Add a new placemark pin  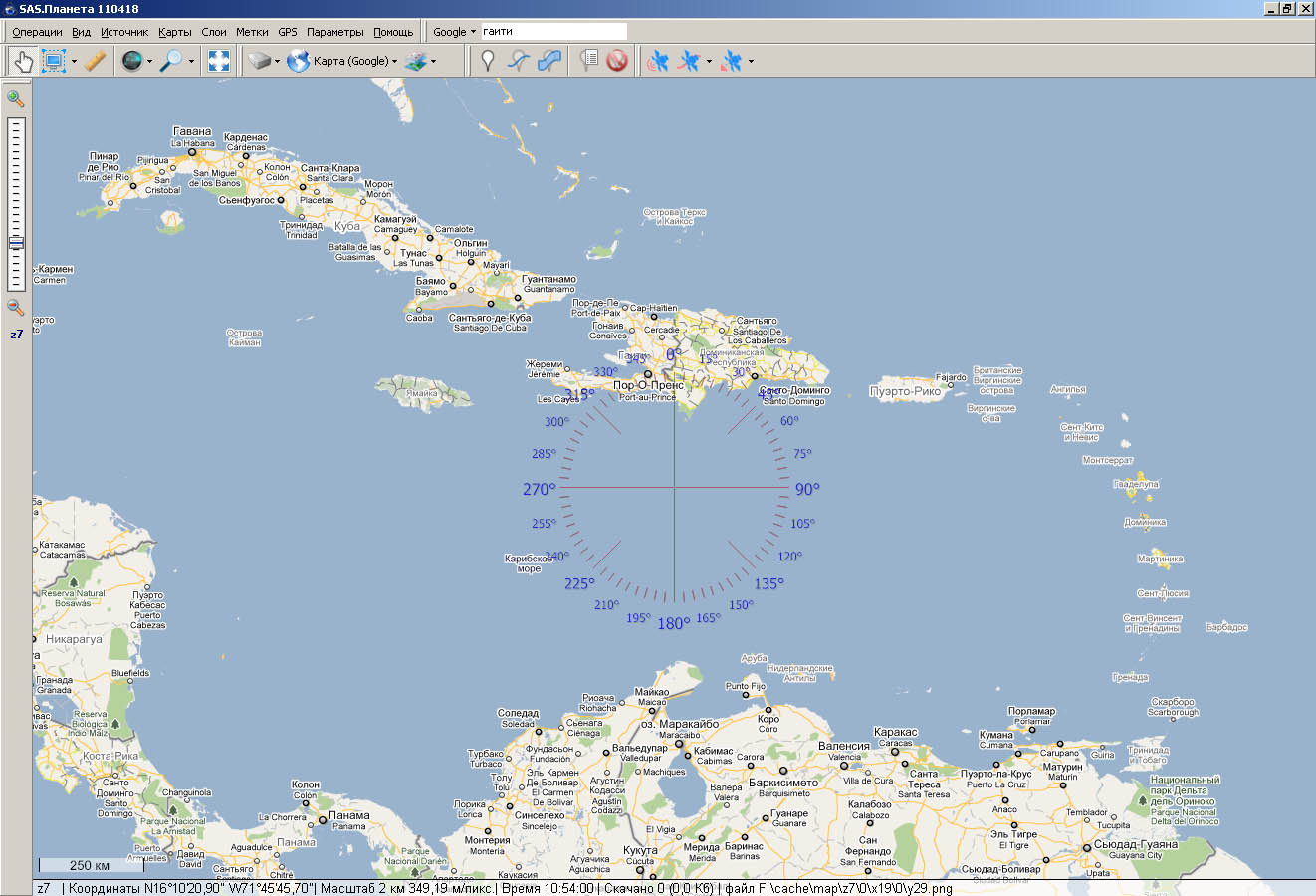point(487,61)
